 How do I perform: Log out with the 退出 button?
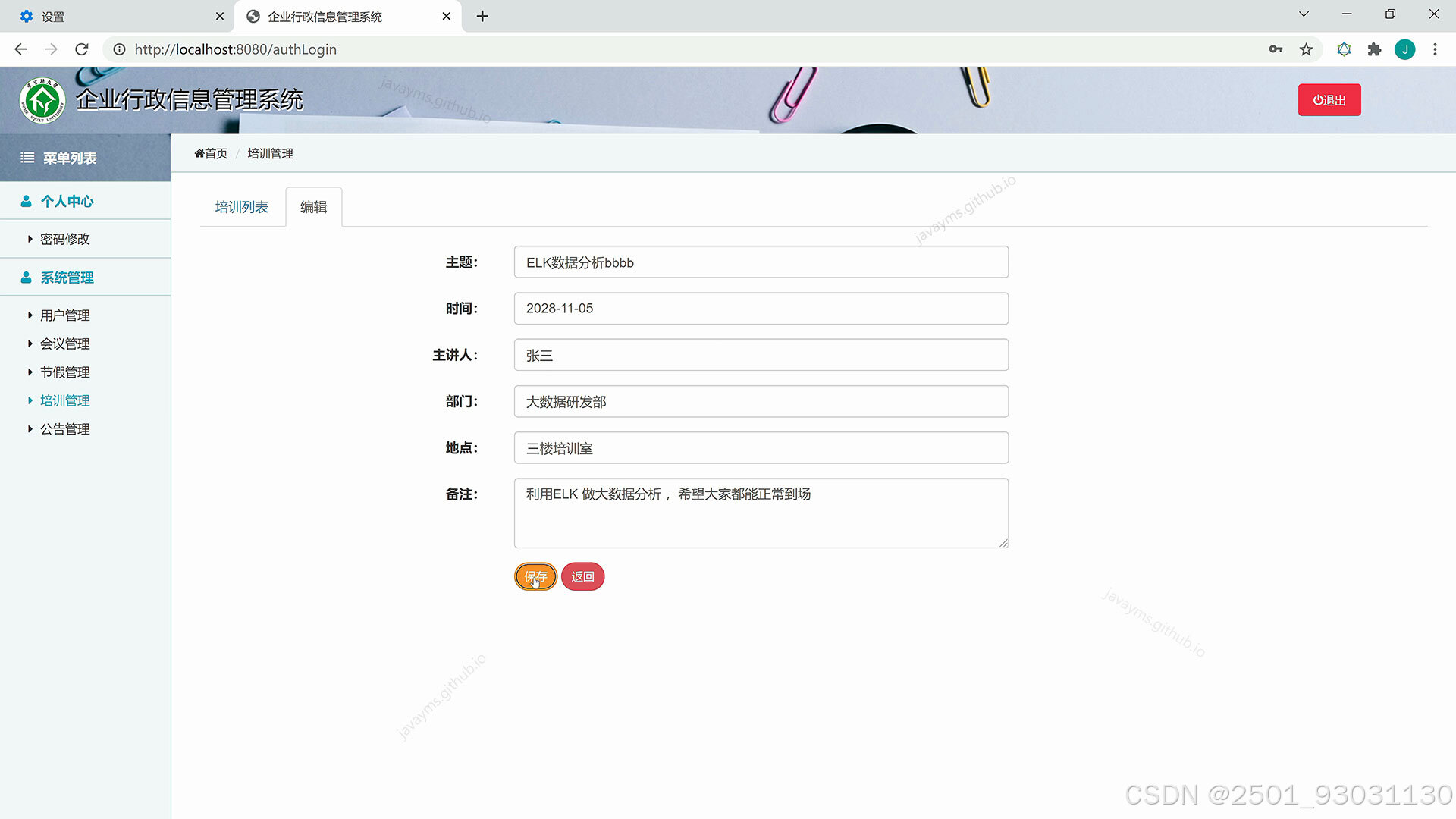1329,100
